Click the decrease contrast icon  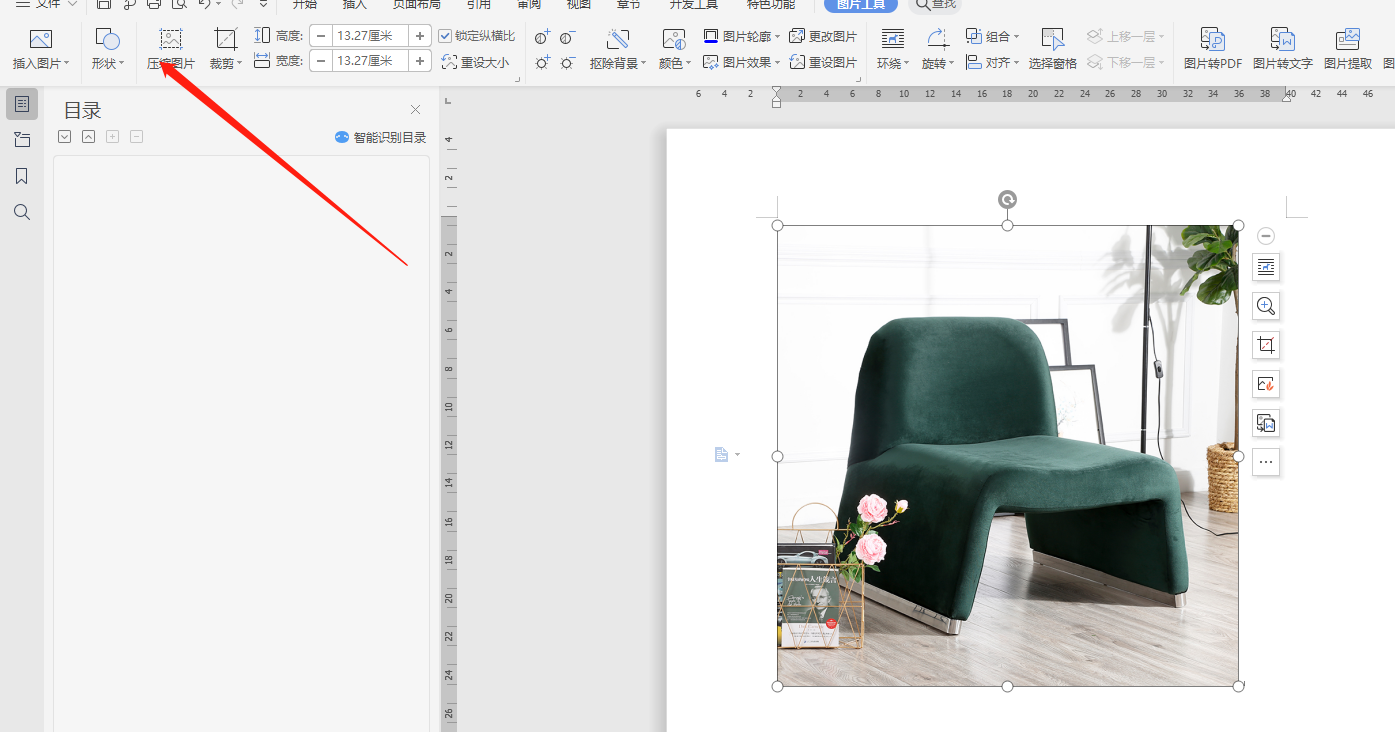tap(567, 37)
